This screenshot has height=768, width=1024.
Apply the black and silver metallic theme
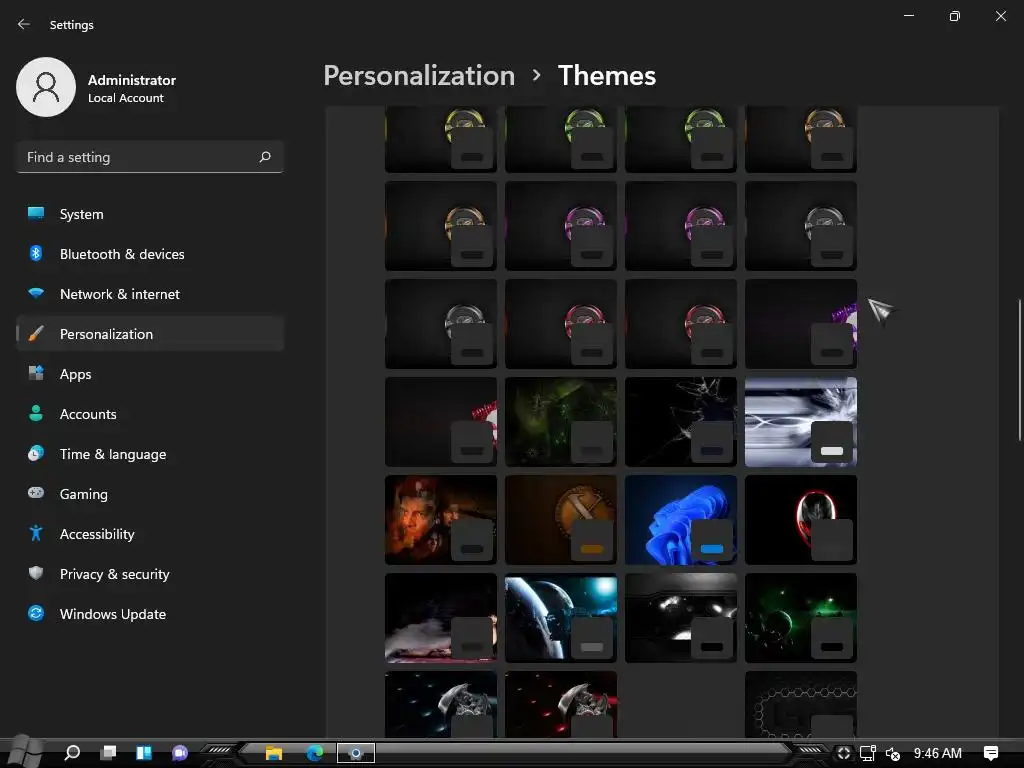tap(680, 618)
